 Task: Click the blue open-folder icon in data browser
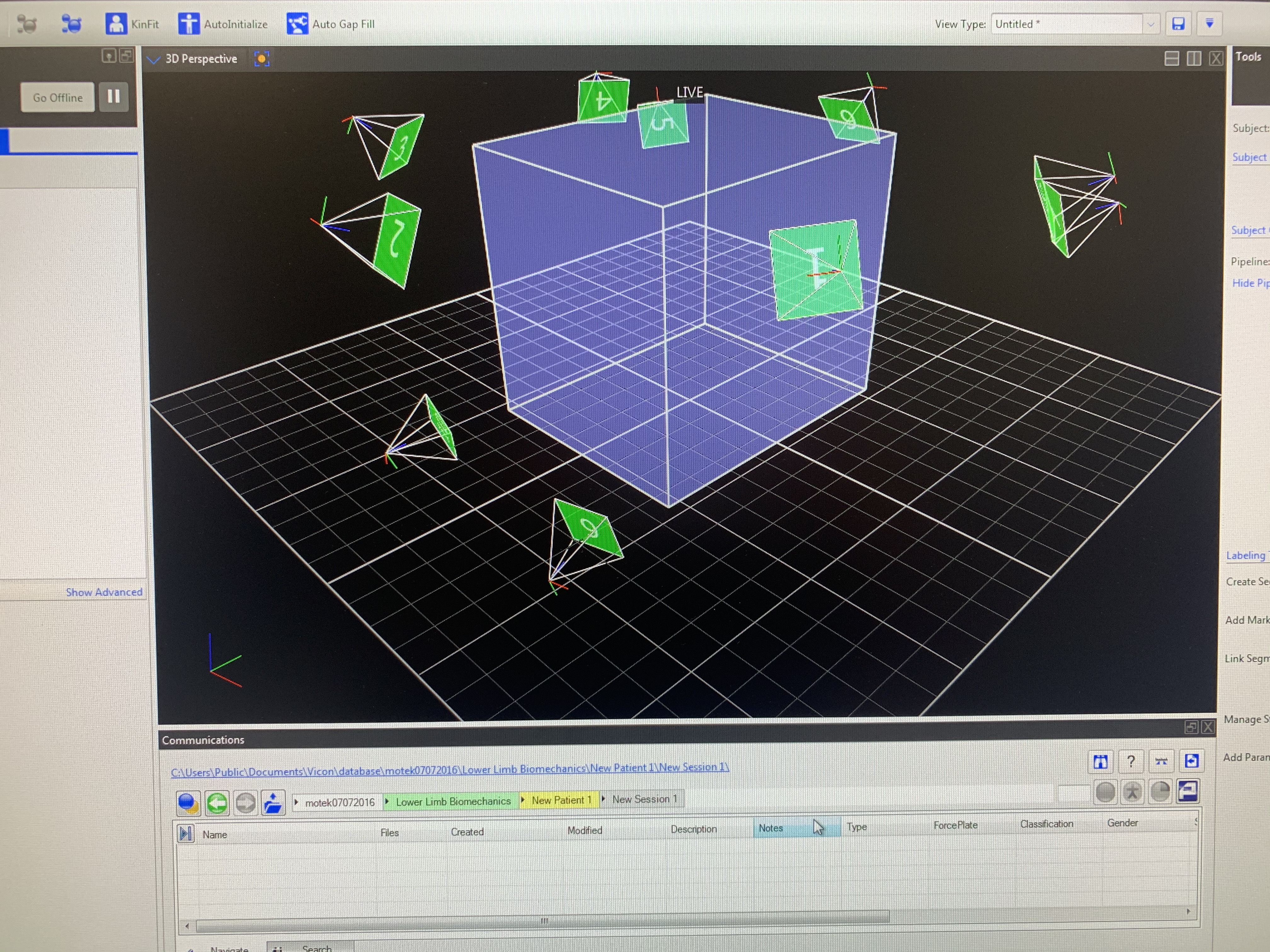pyautogui.click(x=273, y=803)
